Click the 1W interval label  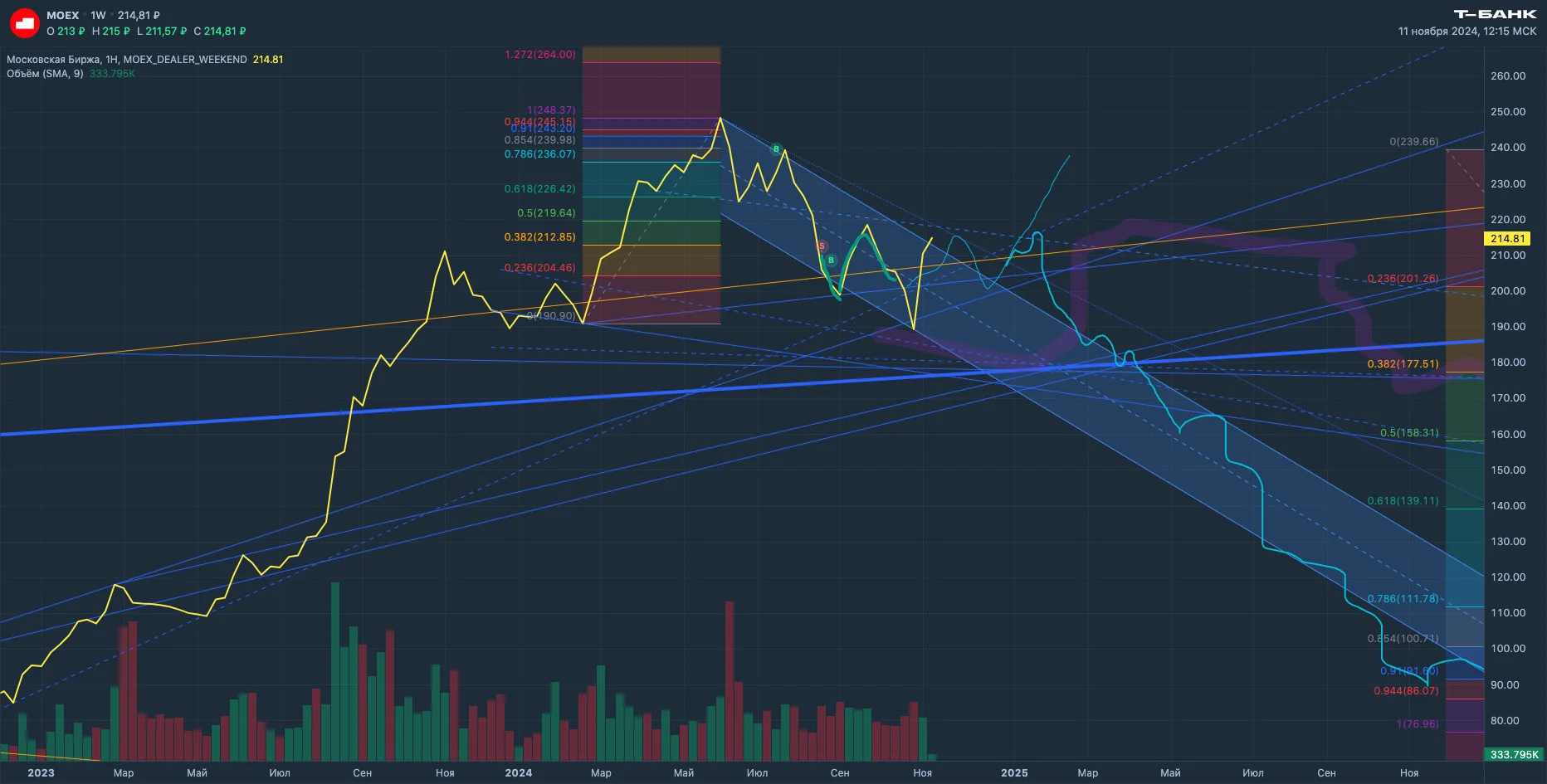(x=98, y=15)
